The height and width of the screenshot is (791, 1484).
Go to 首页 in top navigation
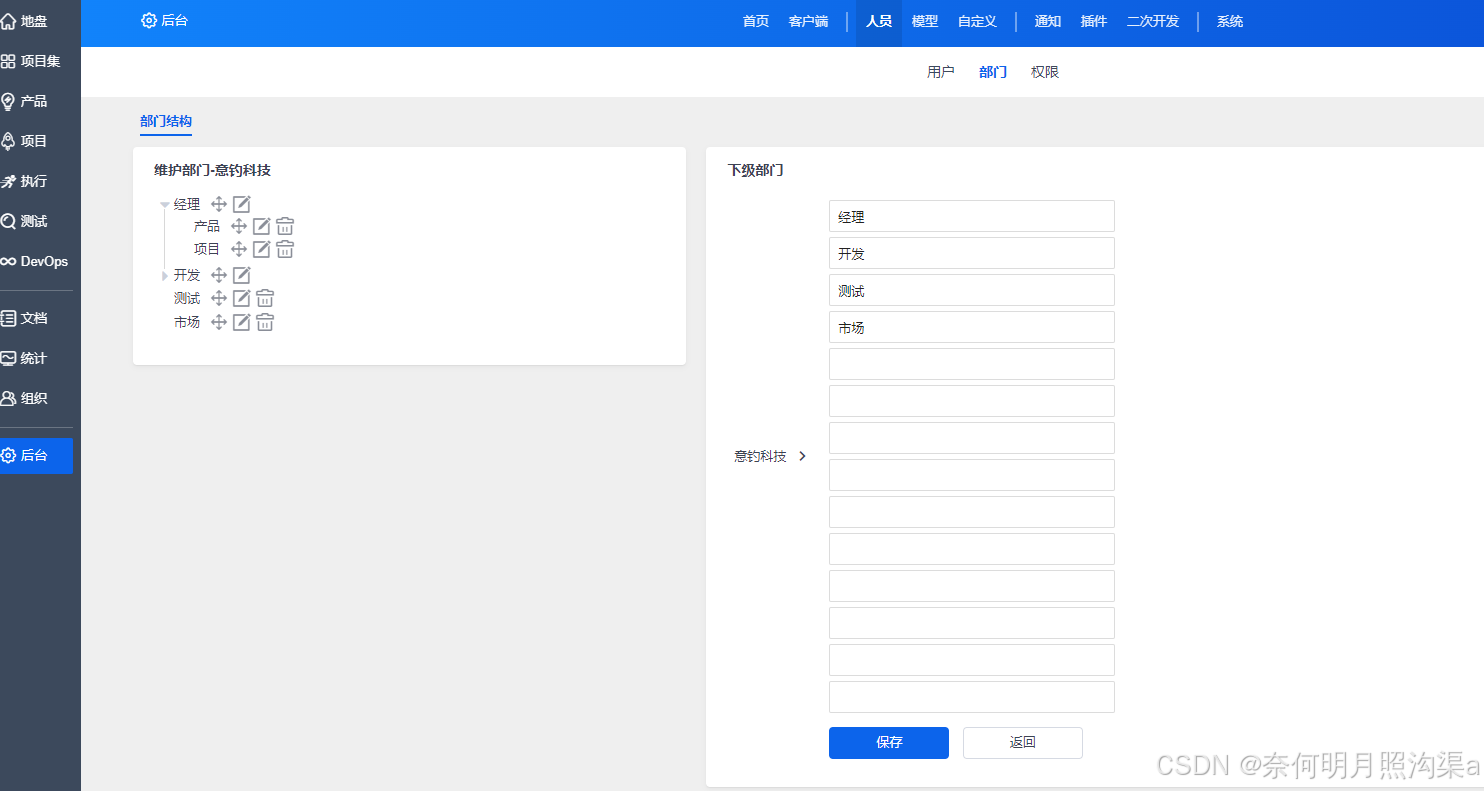756,21
